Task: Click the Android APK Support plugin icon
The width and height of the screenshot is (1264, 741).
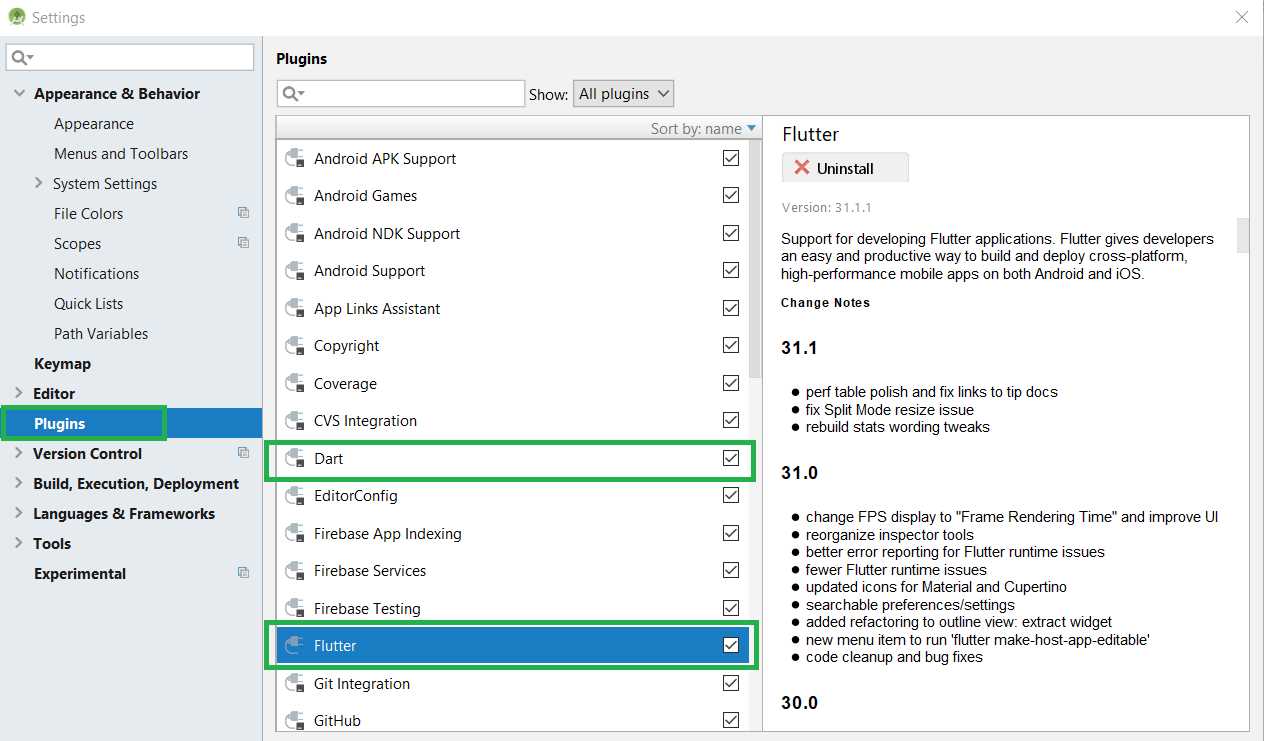Action: coord(293,158)
